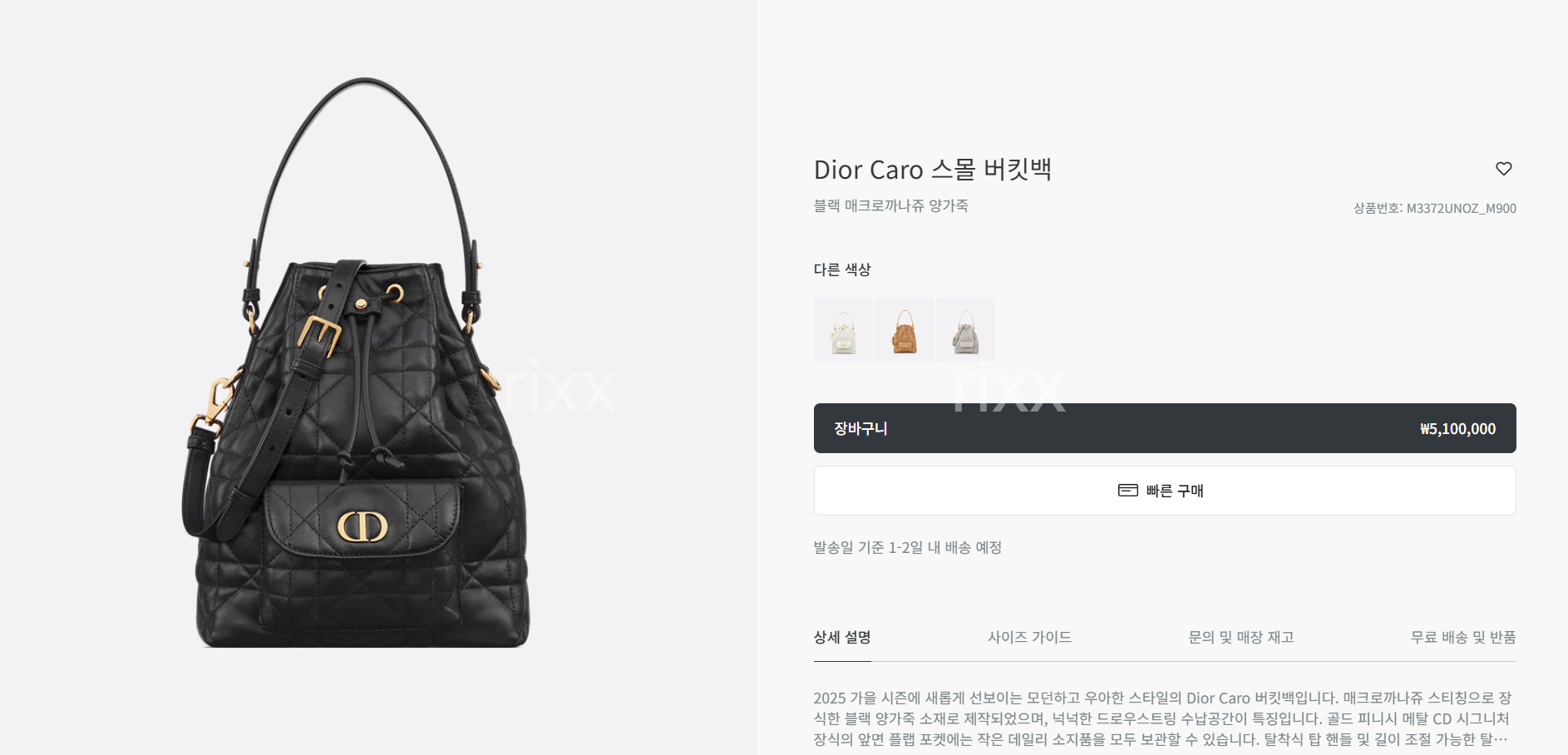Select the brown bag color option
This screenshot has width=1568, height=755.
(905, 330)
